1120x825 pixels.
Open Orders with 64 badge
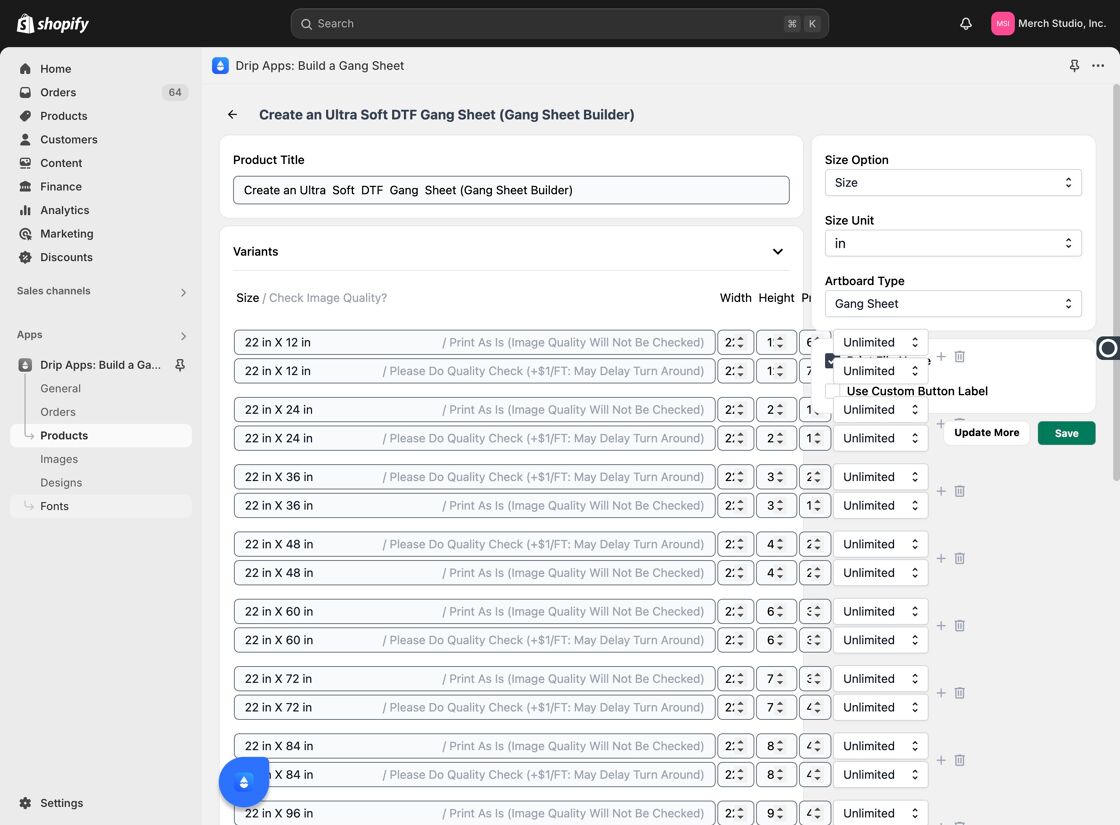(101, 92)
